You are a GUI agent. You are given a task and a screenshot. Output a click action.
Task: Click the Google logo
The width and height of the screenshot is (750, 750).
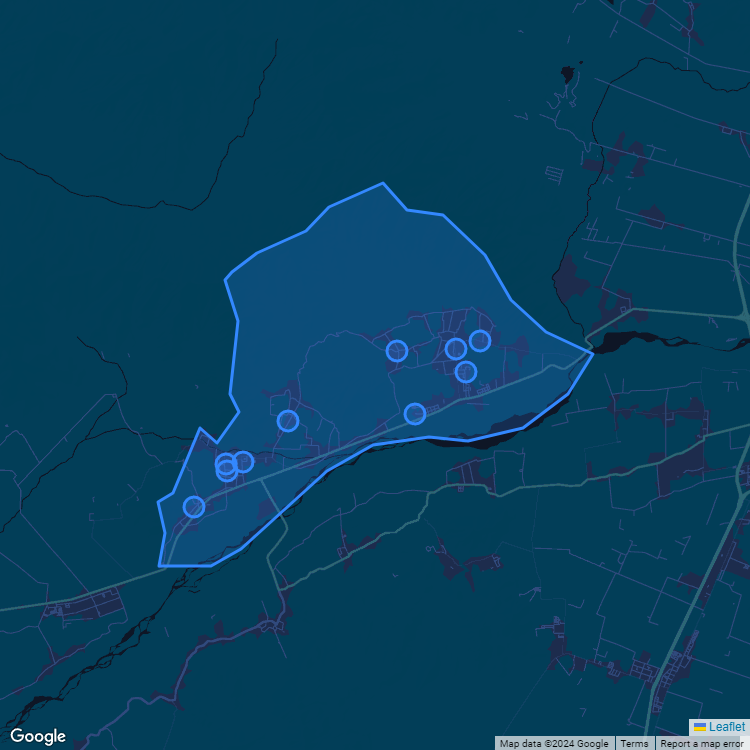pyautogui.click(x=38, y=737)
